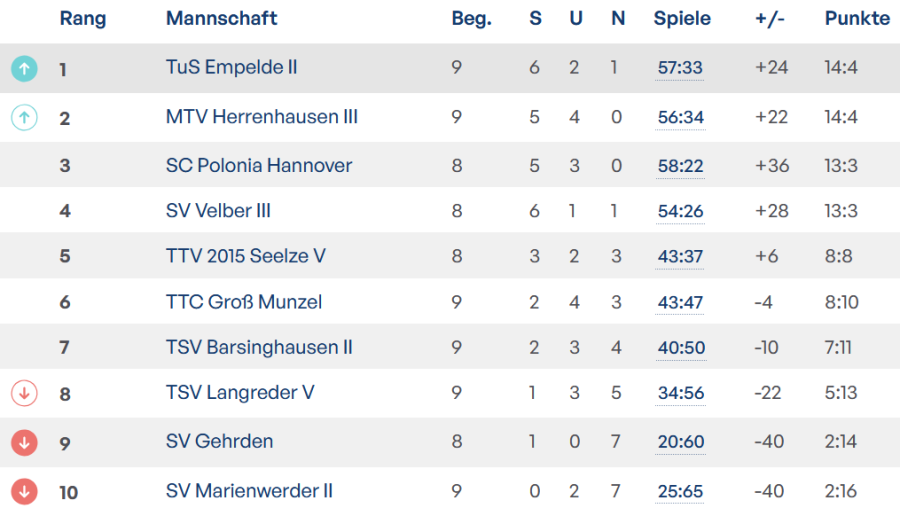Open SV Gehrden team page
The width and height of the screenshot is (900, 516).
click(x=219, y=441)
